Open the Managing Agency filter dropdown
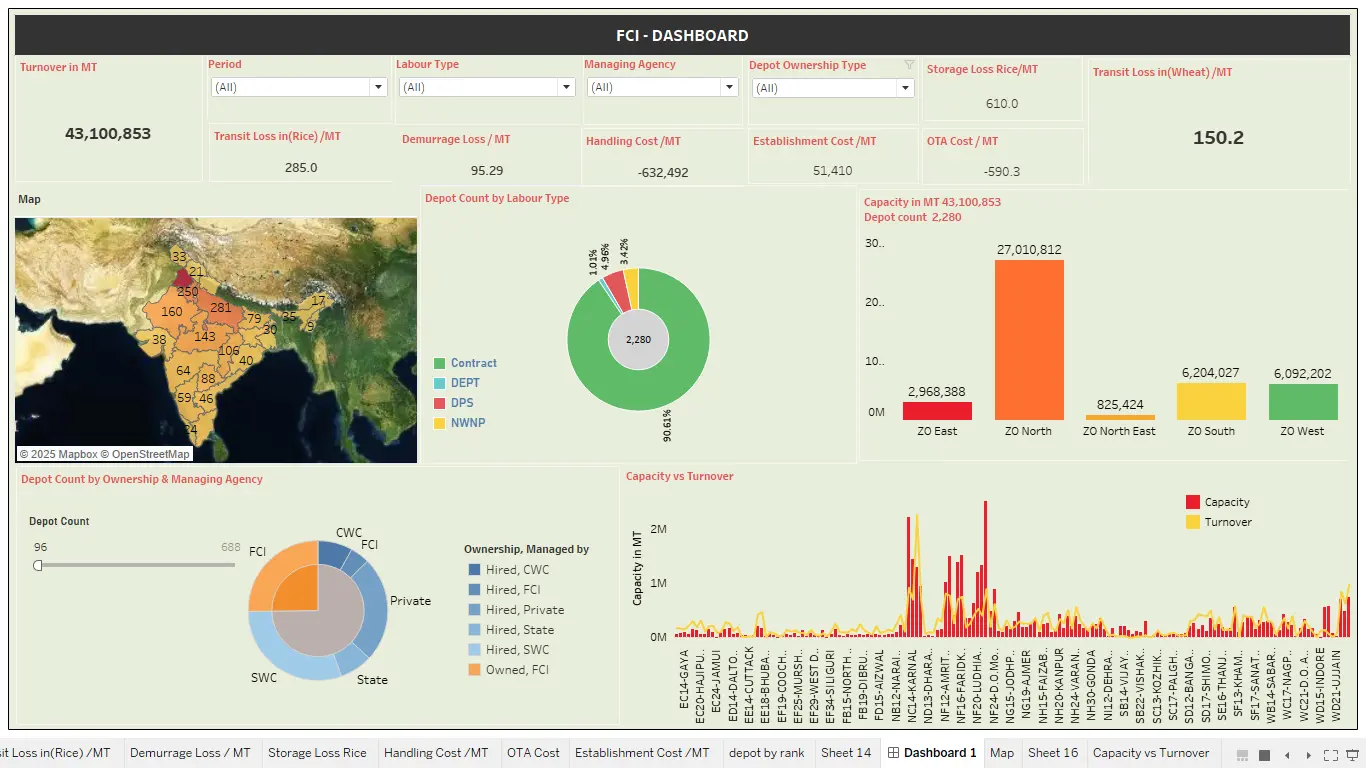Screen dimensions: 1366x768 662,87
